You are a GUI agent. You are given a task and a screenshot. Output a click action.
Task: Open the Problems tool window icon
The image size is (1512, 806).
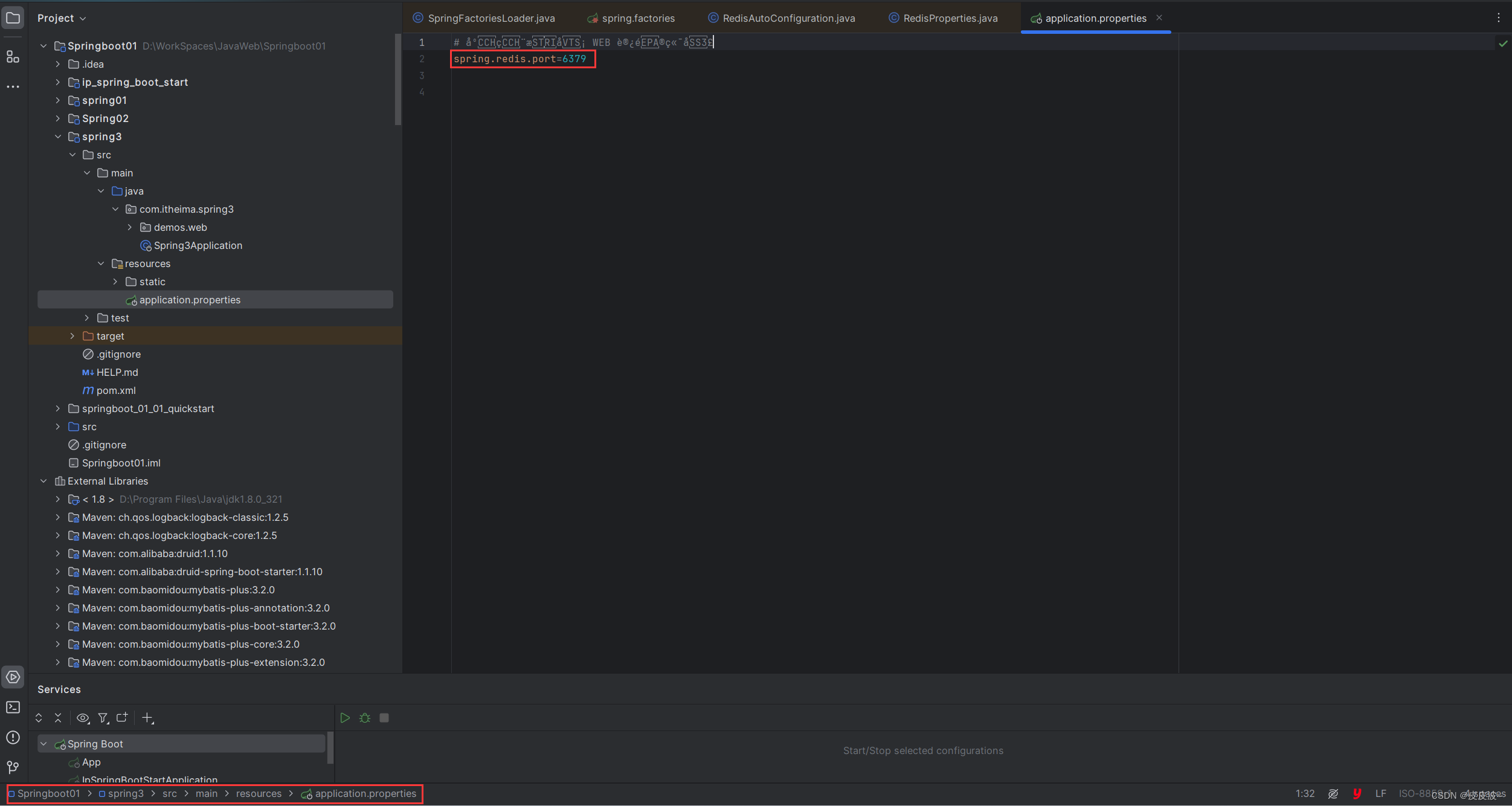pyautogui.click(x=13, y=737)
